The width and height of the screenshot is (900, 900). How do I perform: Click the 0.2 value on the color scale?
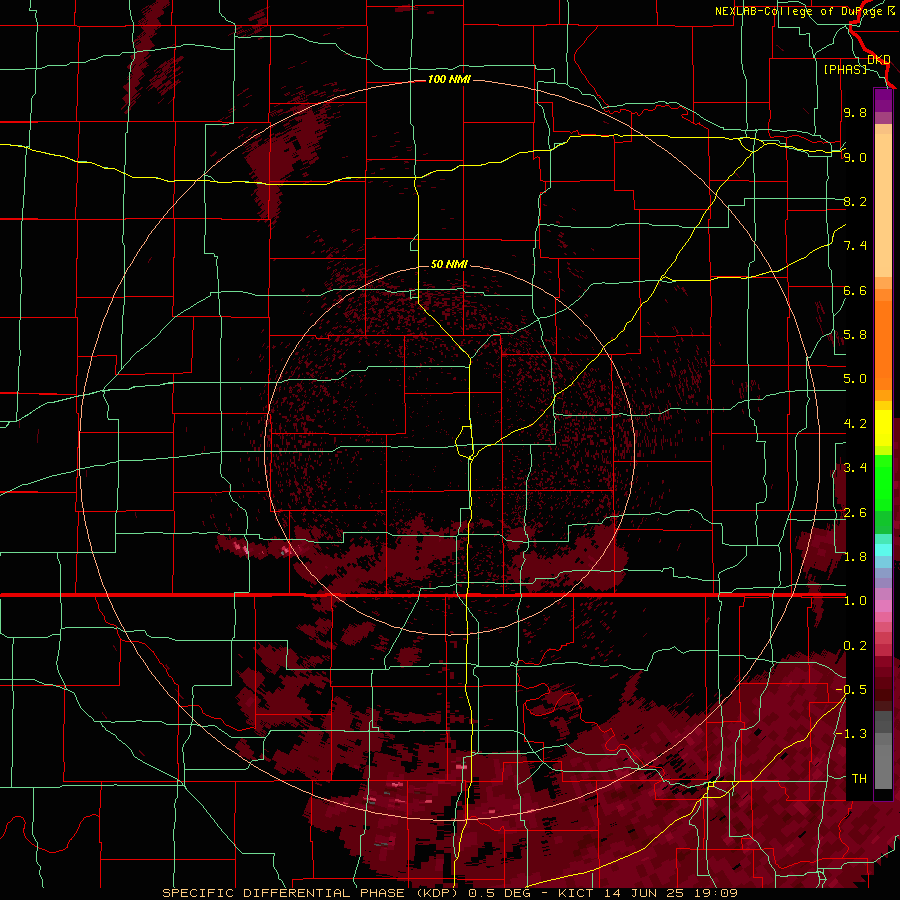(x=855, y=646)
